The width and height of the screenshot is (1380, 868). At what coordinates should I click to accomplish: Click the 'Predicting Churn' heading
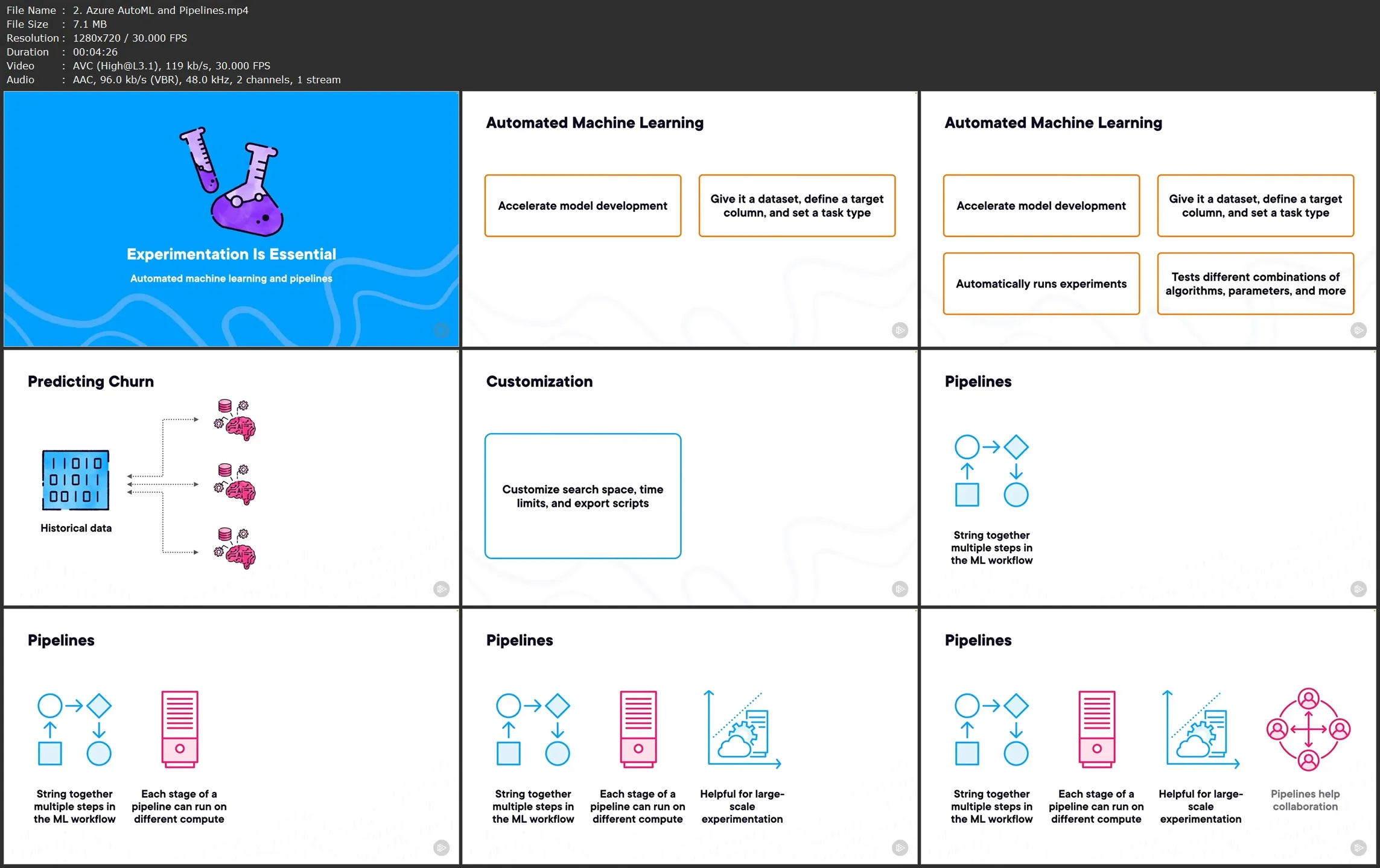pos(91,381)
